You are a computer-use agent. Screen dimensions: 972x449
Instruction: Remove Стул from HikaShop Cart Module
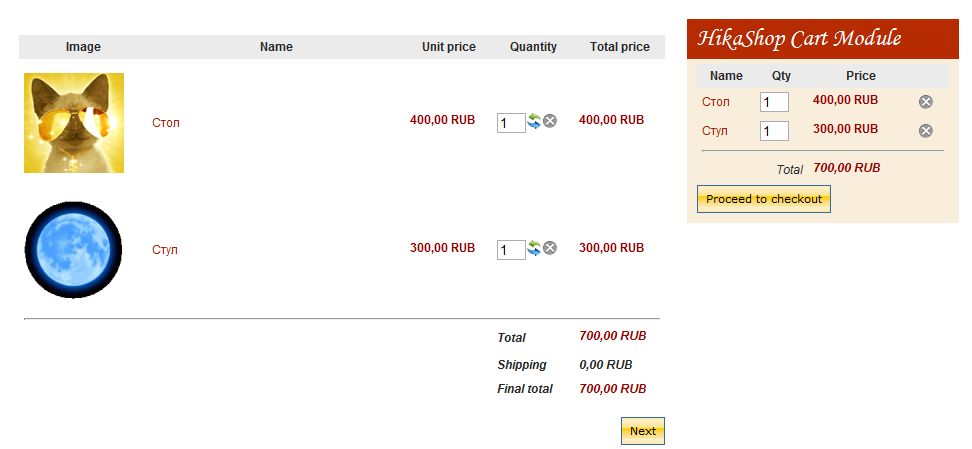coord(926,131)
